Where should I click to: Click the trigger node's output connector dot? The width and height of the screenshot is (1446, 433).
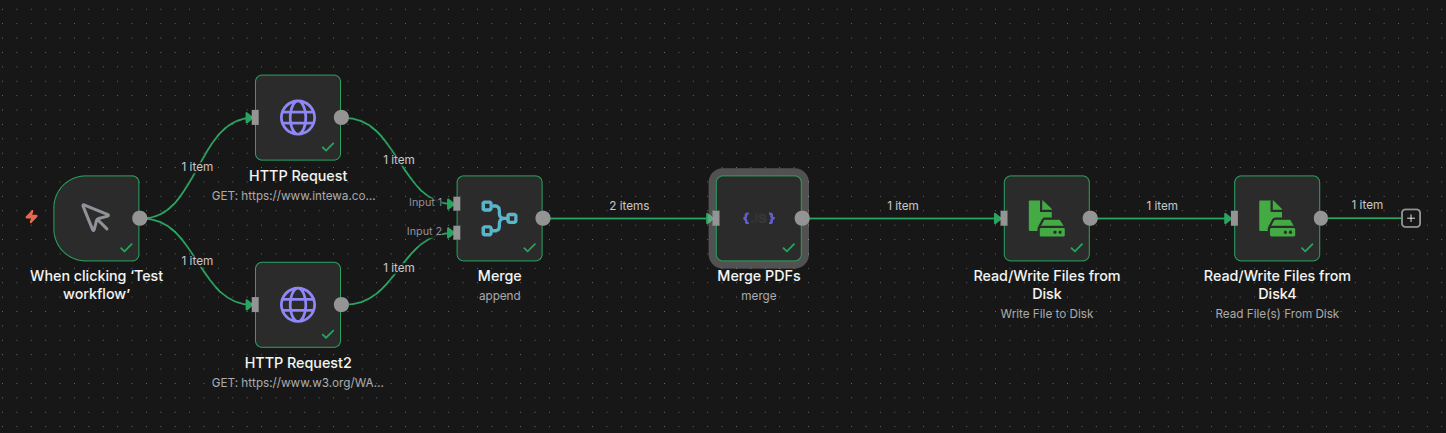[x=140, y=218]
